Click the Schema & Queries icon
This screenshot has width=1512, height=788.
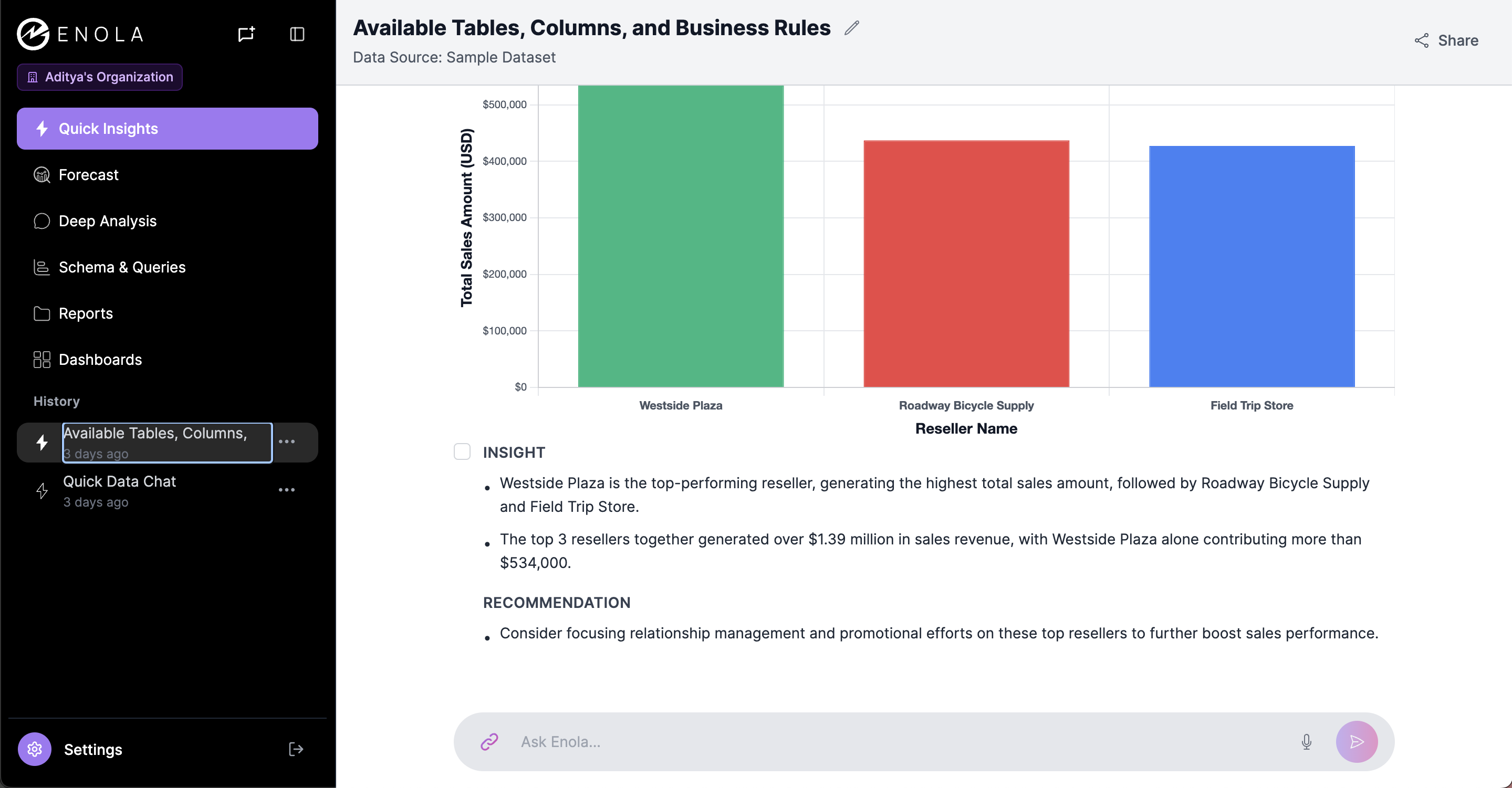[41, 267]
